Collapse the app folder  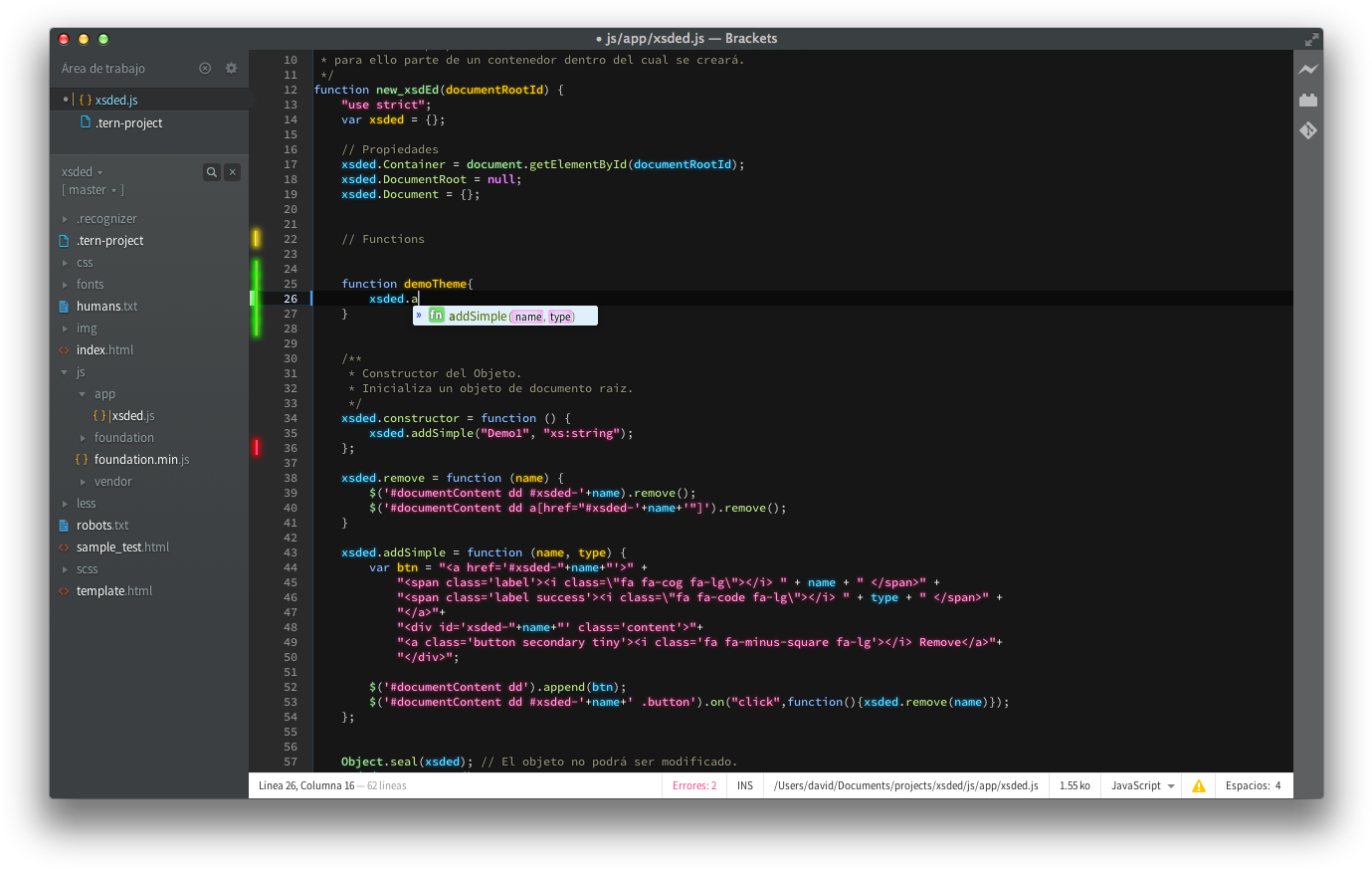click(x=83, y=394)
